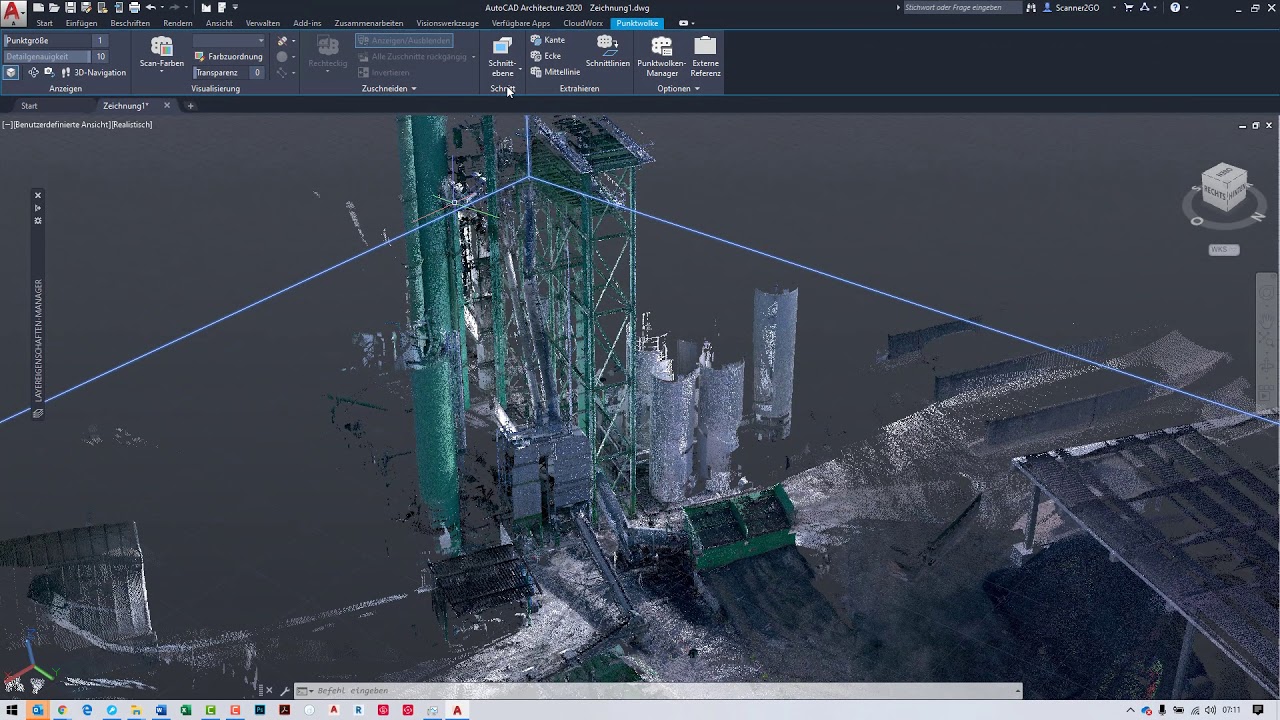Image resolution: width=1280 pixels, height=720 pixels.
Task: Click the Excel icon in the taskbar
Action: (186, 710)
